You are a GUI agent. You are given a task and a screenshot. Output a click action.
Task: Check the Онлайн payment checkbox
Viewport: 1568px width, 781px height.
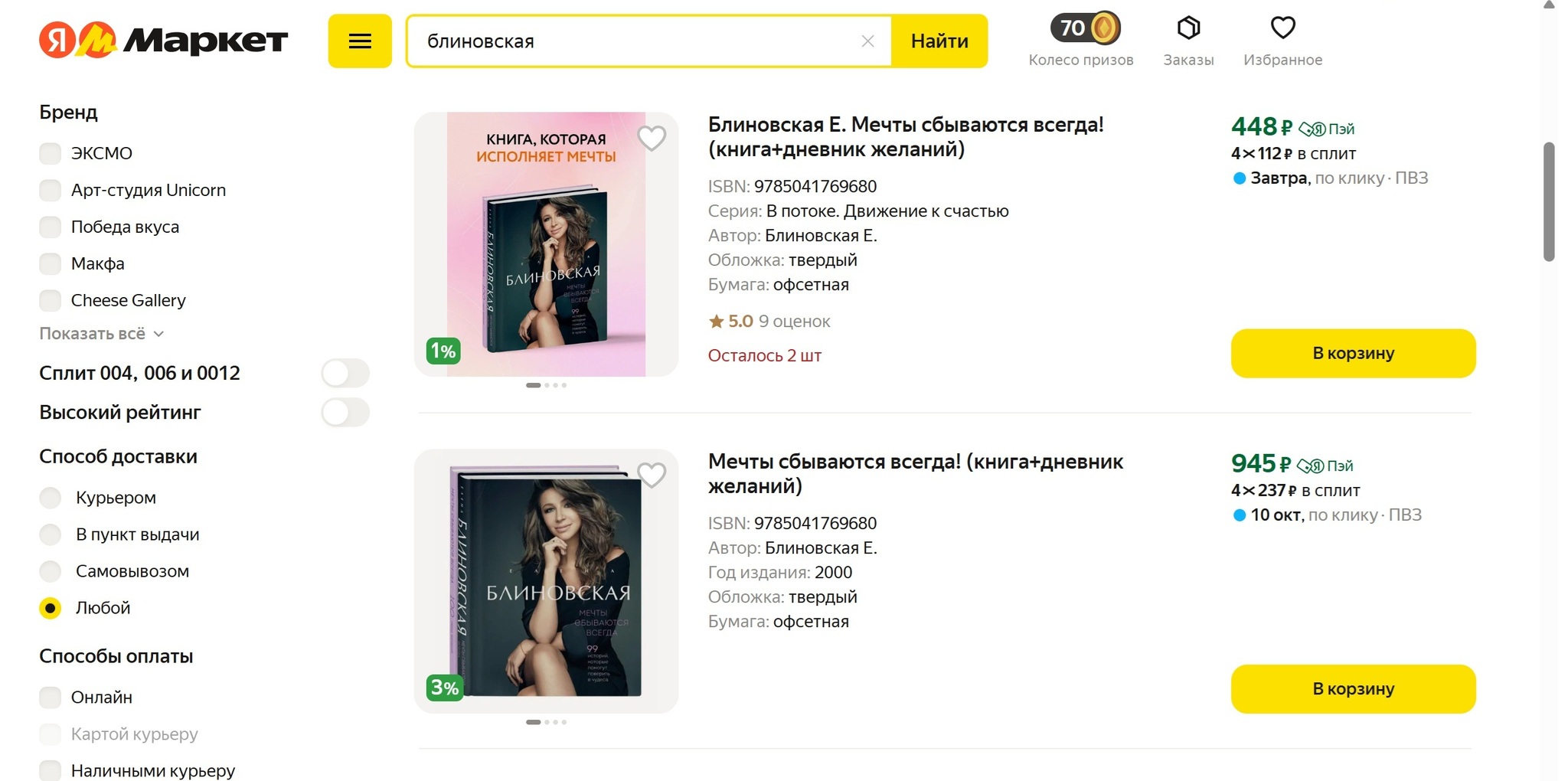tap(51, 698)
